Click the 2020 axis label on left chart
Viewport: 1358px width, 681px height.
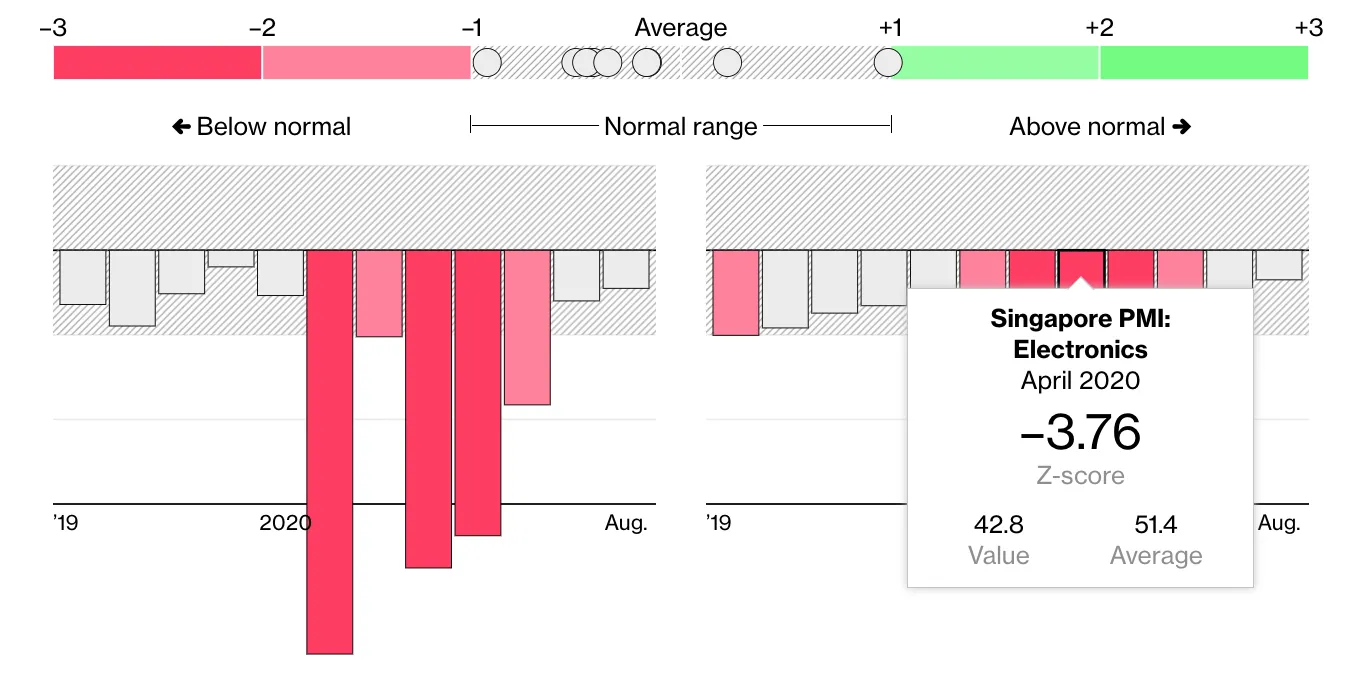(285, 523)
